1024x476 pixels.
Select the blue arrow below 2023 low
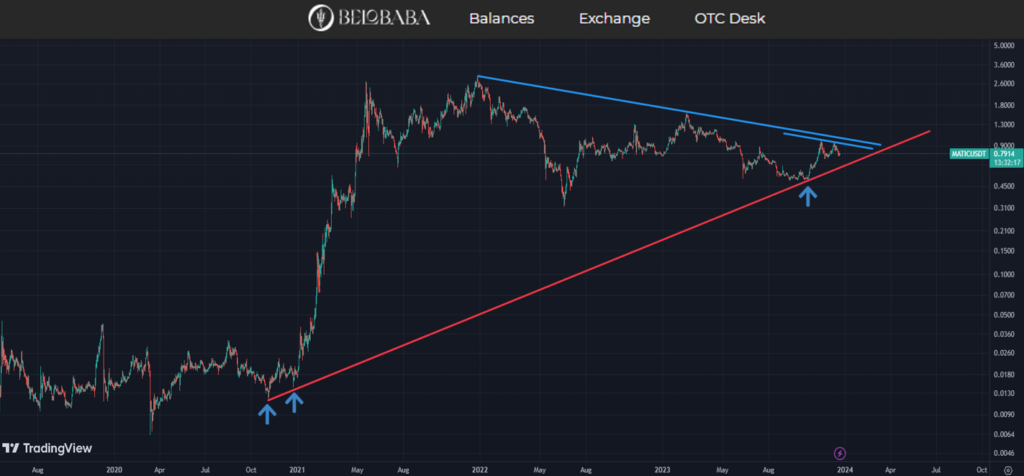[808, 194]
